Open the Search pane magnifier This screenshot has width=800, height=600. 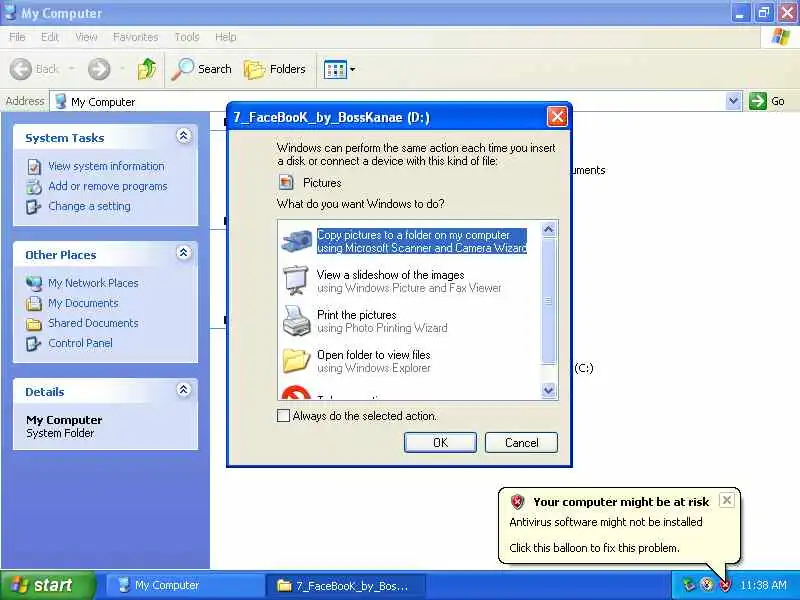tap(182, 69)
